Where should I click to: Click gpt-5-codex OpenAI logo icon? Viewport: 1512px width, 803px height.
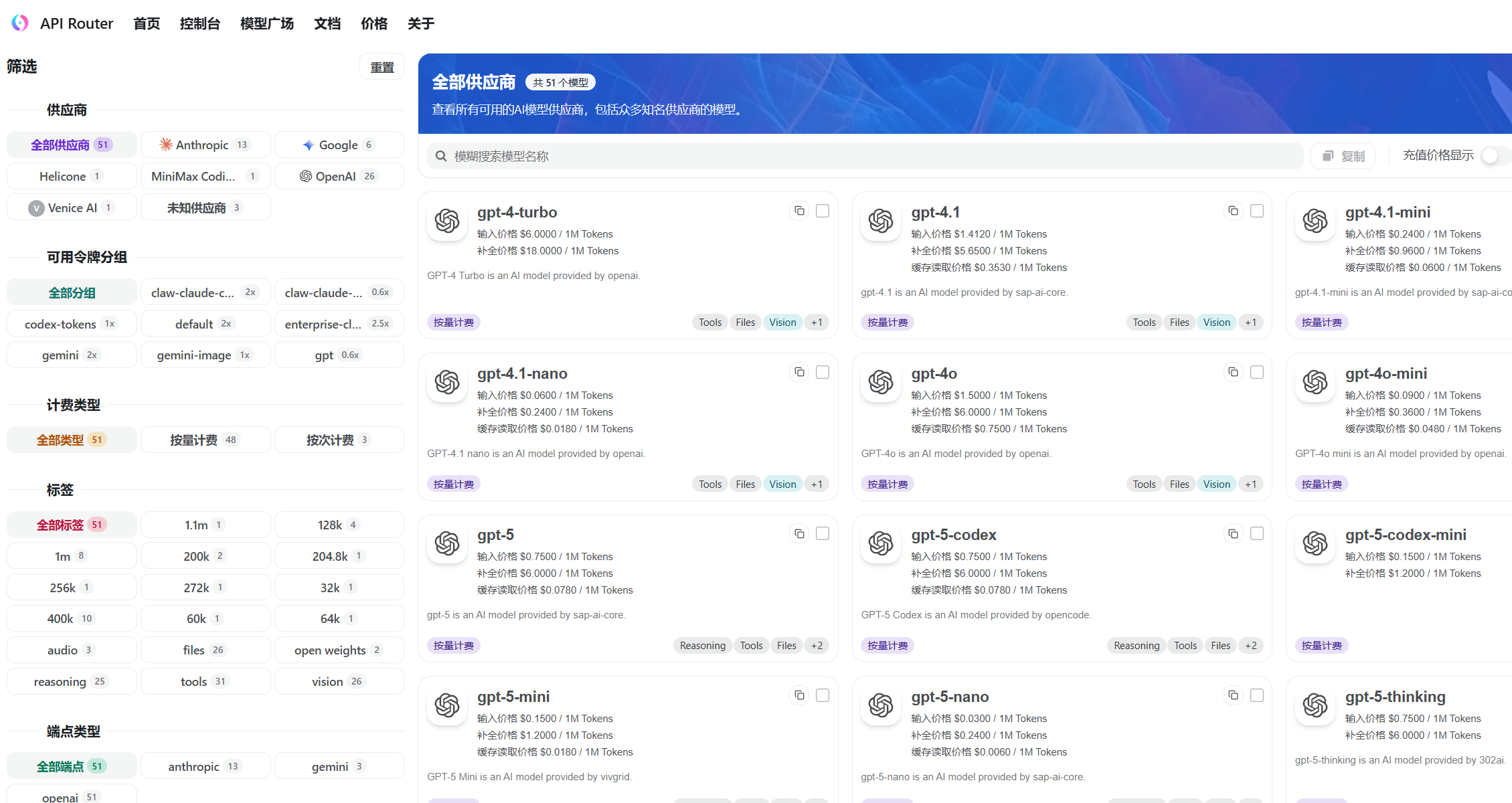881,543
